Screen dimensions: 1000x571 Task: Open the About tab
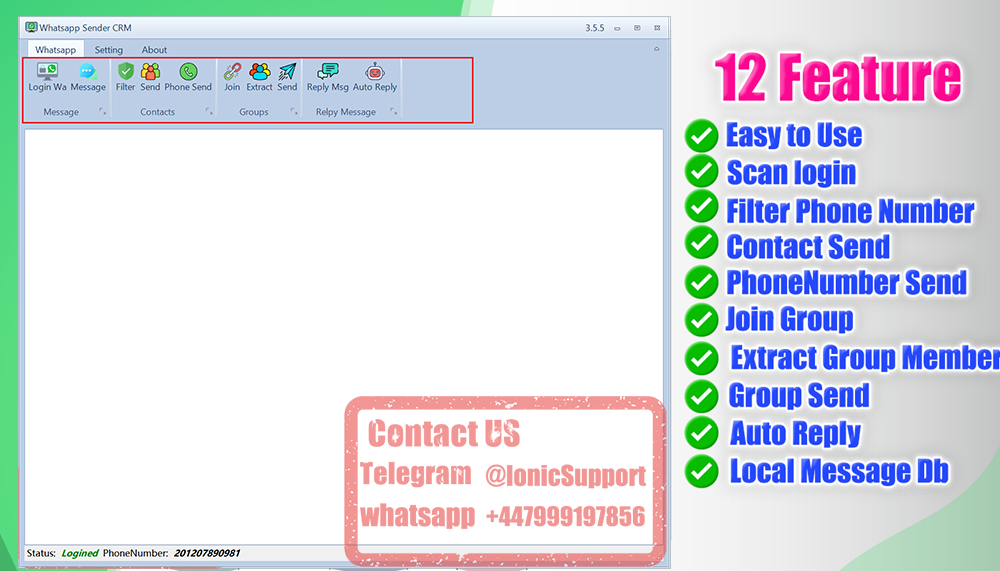point(154,49)
